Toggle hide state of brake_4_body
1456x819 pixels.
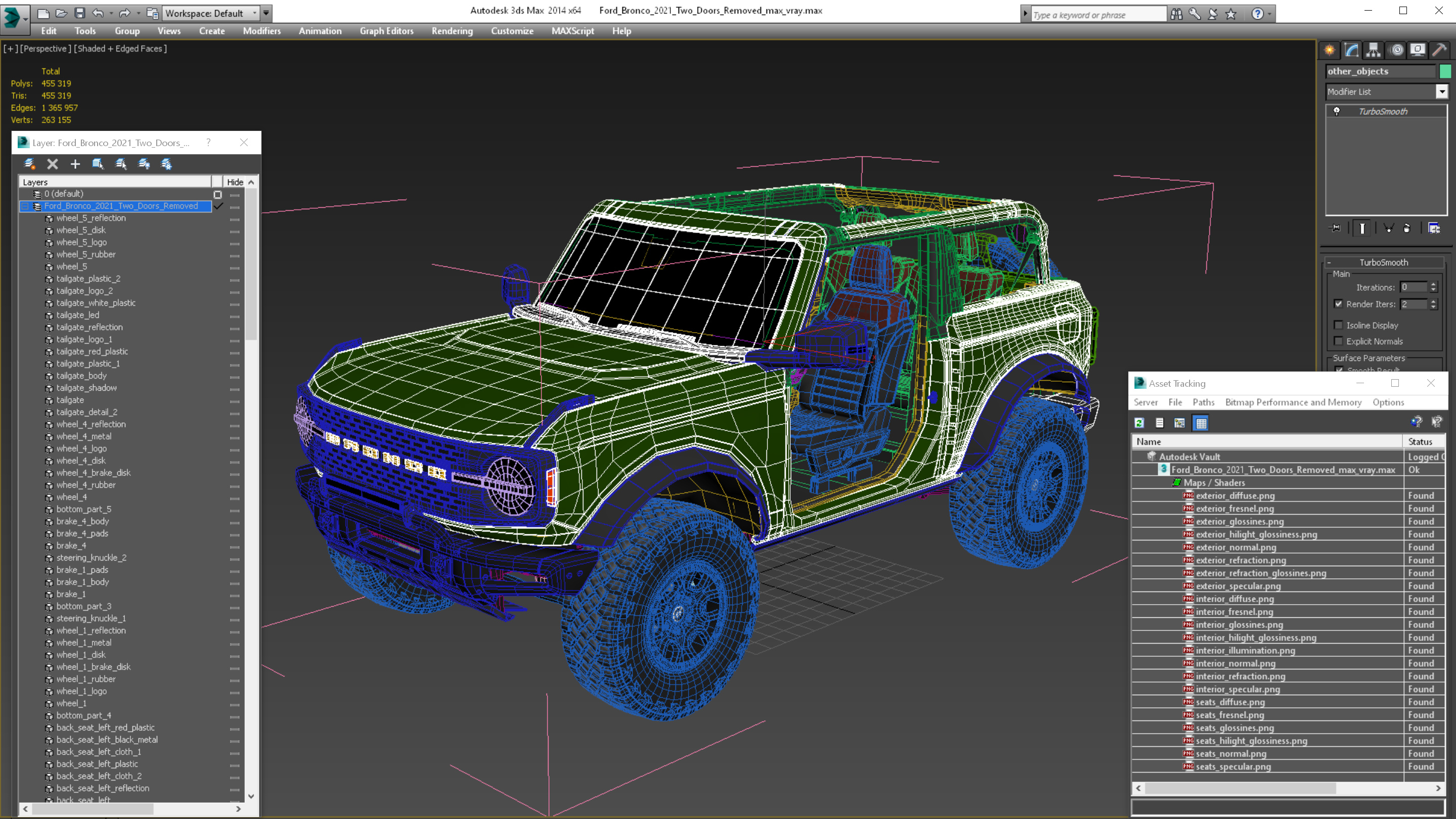click(x=235, y=522)
